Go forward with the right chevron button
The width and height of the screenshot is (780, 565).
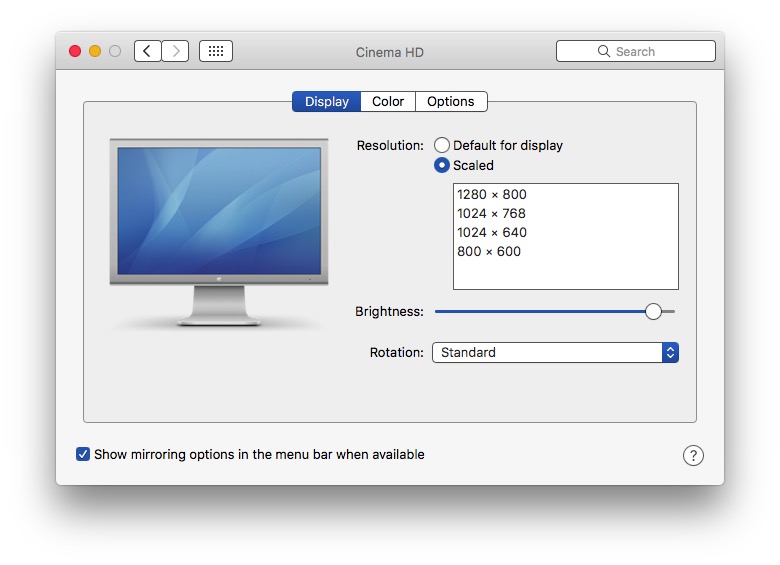point(175,51)
